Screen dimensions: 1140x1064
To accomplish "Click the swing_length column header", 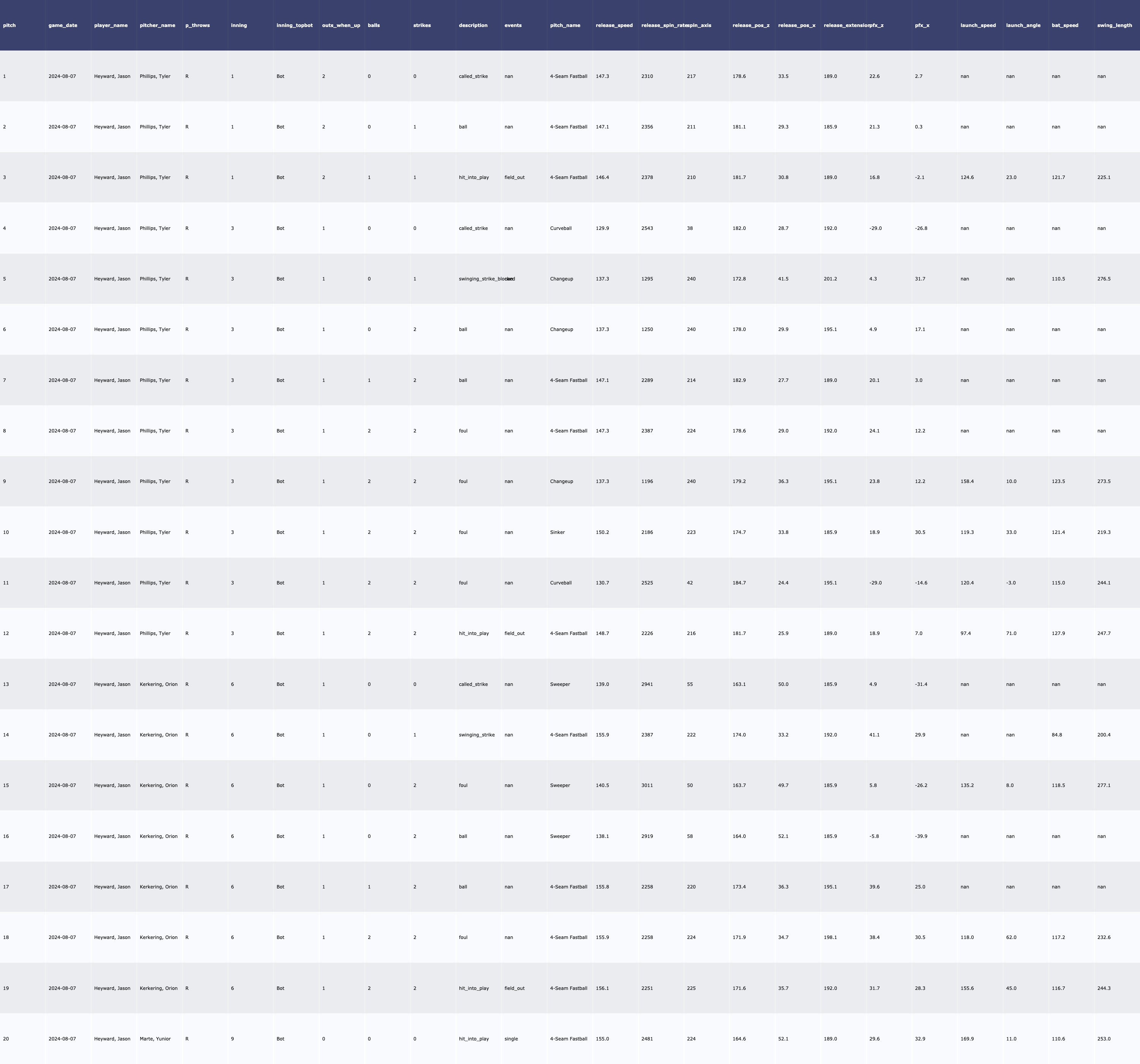I will (1114, 25).
